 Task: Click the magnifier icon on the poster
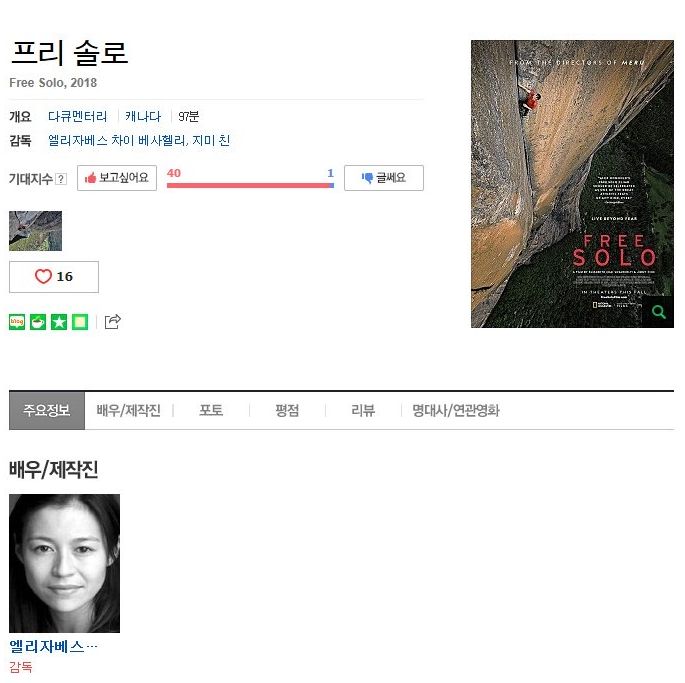point(659,312)
